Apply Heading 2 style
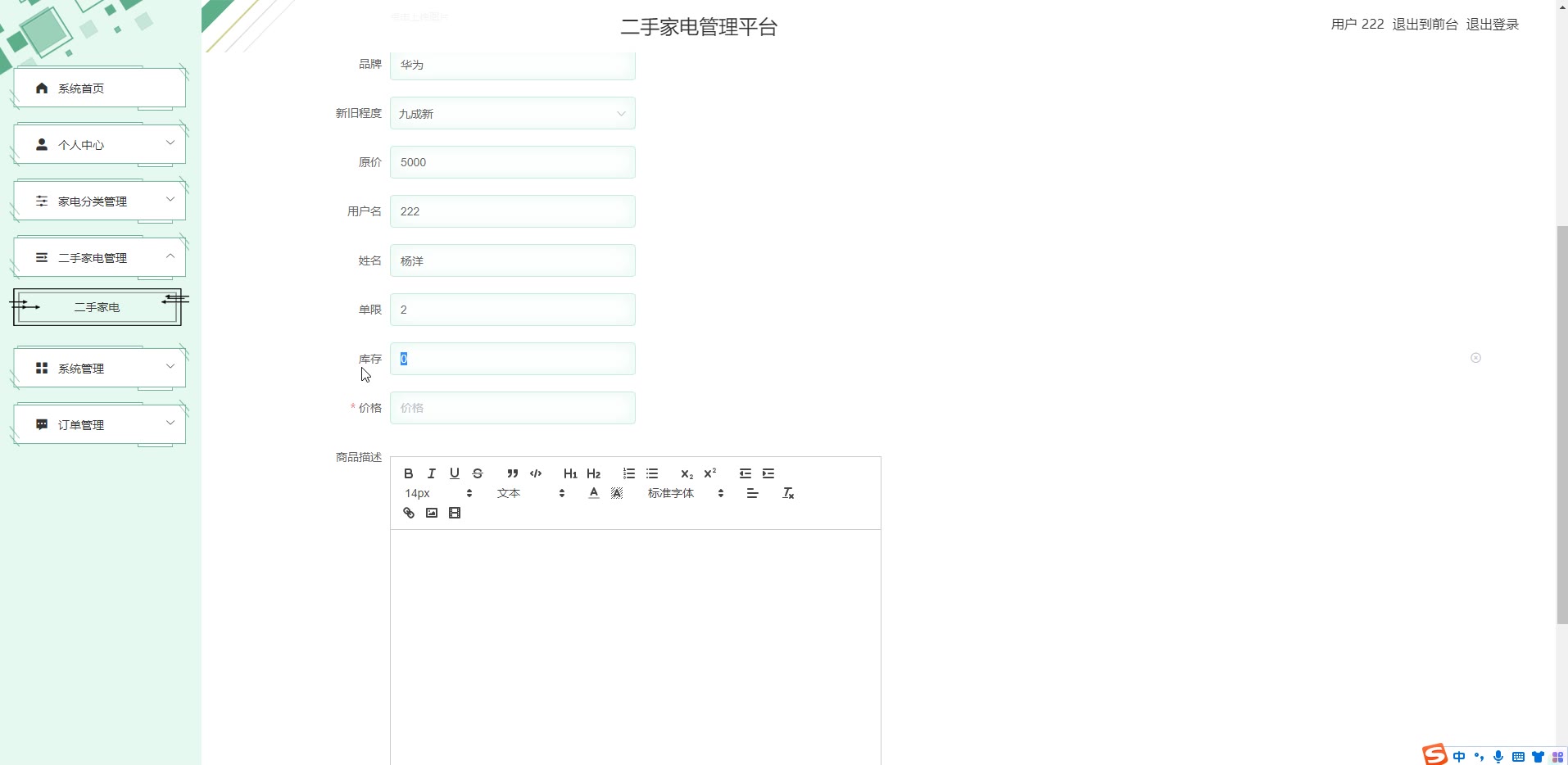Image resolution: width=1568 pixels, height=765 pixels. (594, 473)
